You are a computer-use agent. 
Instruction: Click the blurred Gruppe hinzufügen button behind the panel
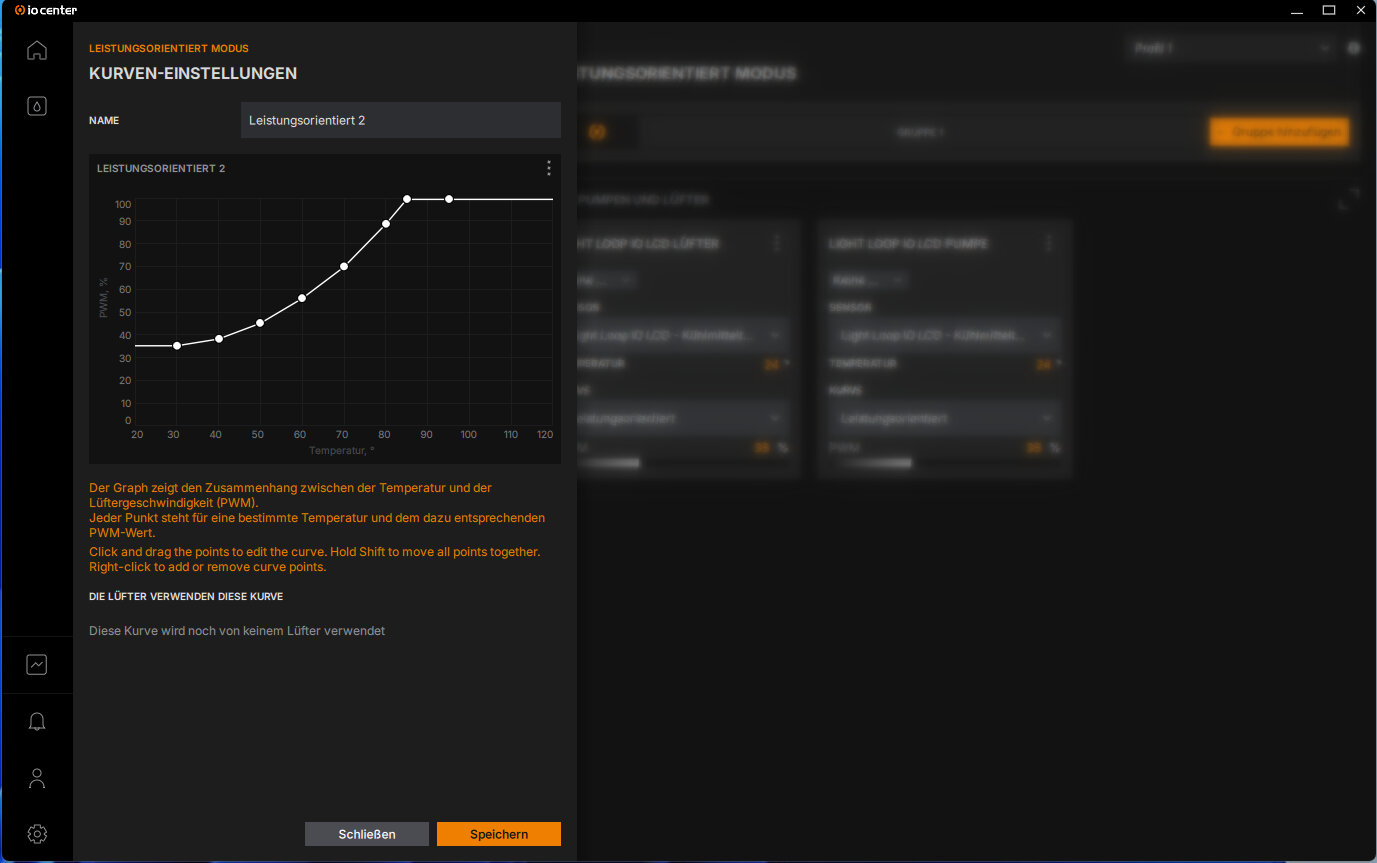1279,132
